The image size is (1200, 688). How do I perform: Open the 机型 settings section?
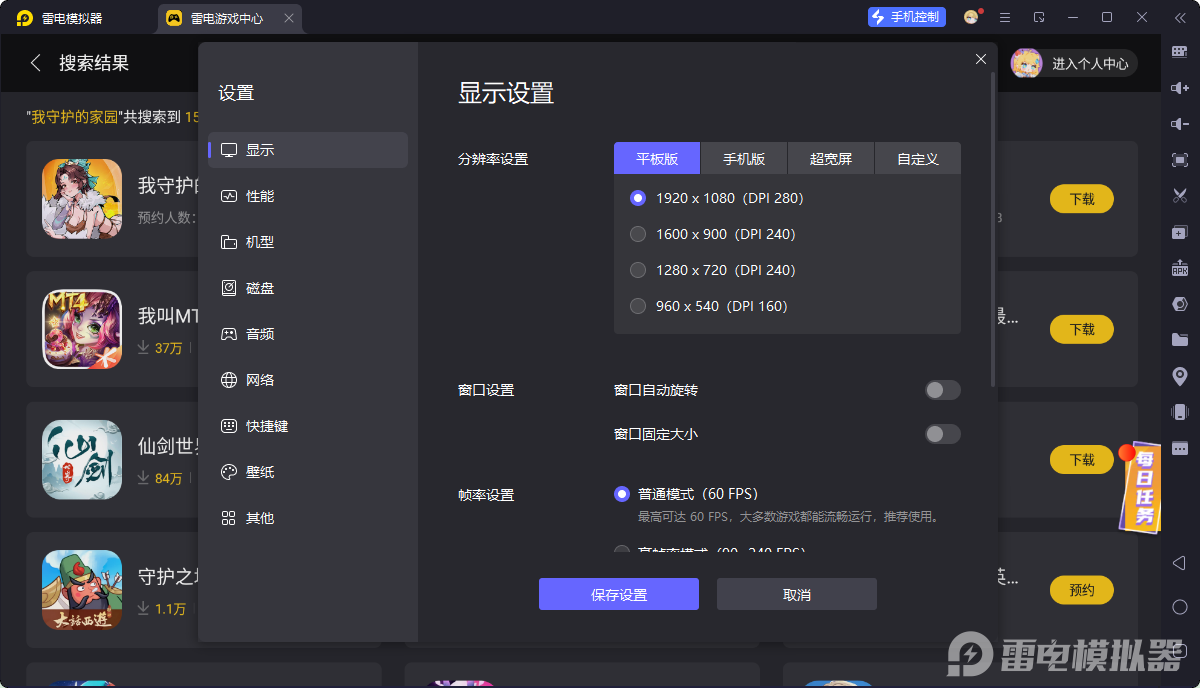(308, 242)
